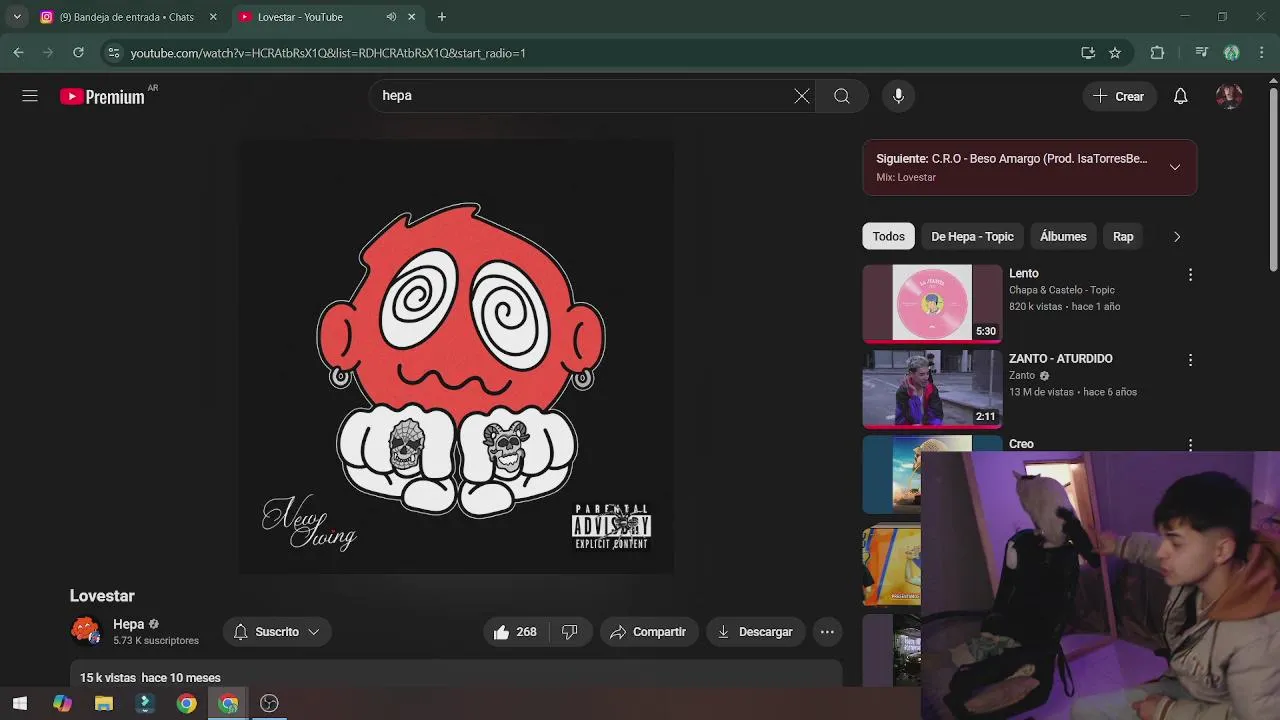
Task: Open the YouTube hamburger guide menu
Action: click(30, 96)
